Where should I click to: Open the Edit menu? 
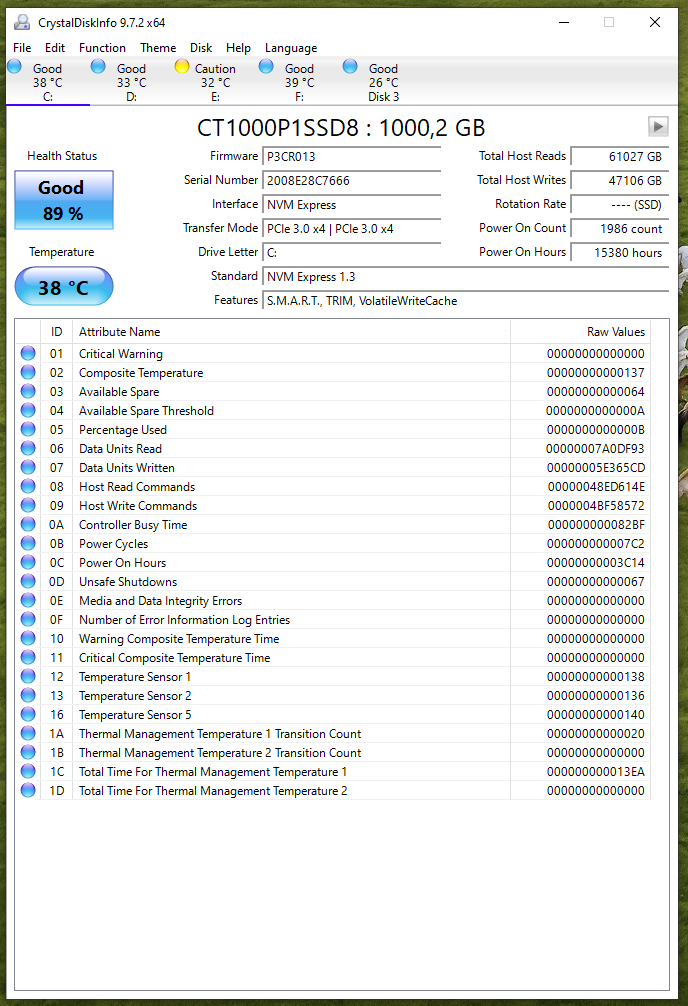click(x=55, y=47)
